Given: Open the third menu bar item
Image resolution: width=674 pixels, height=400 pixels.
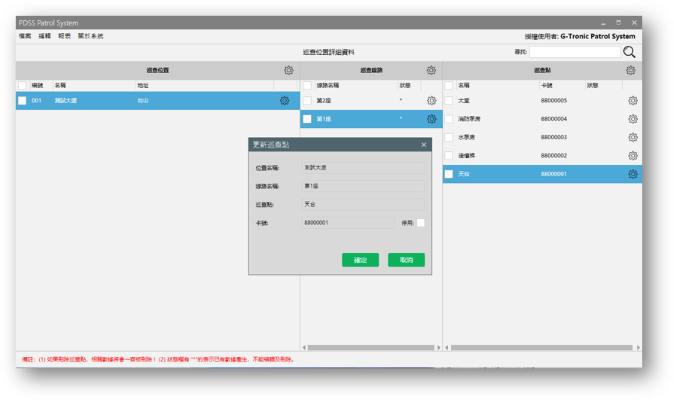Looking at the screenshot, I should point(64,36).
